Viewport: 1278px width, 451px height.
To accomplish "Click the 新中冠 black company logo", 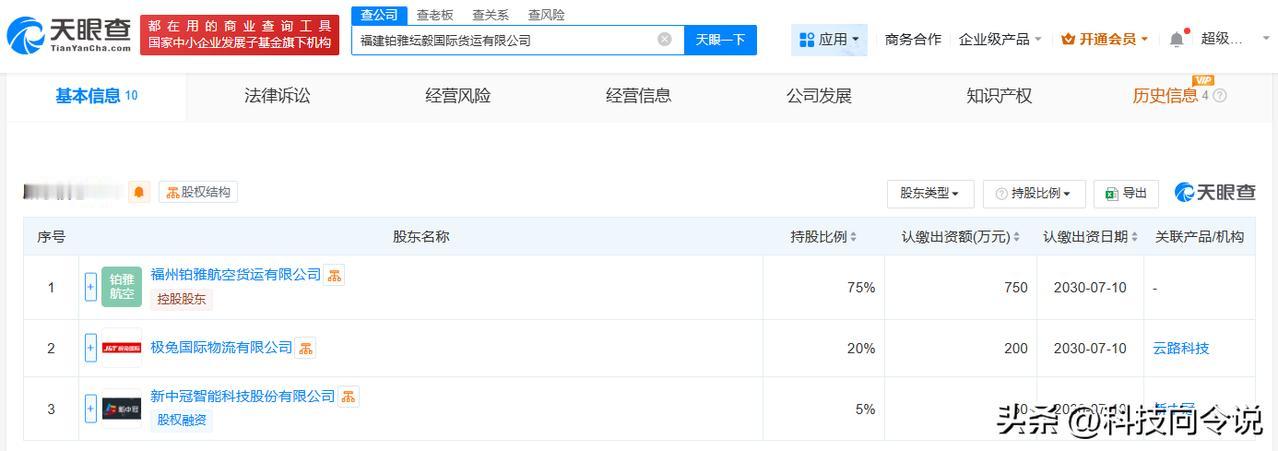I will click(122, 408).
